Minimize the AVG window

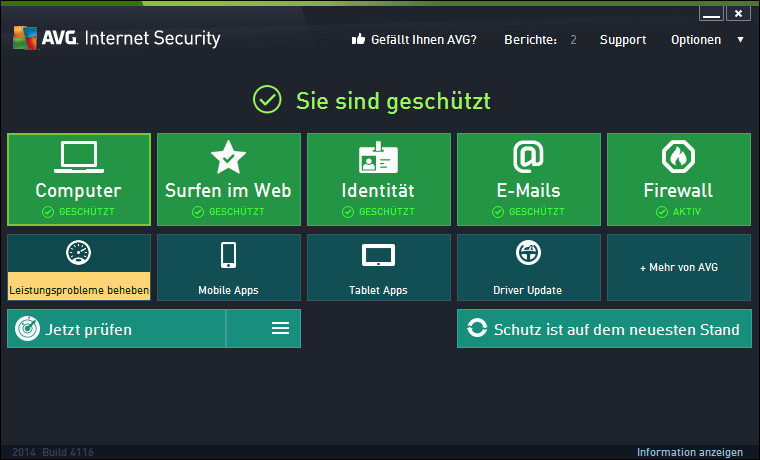(711, 14)
